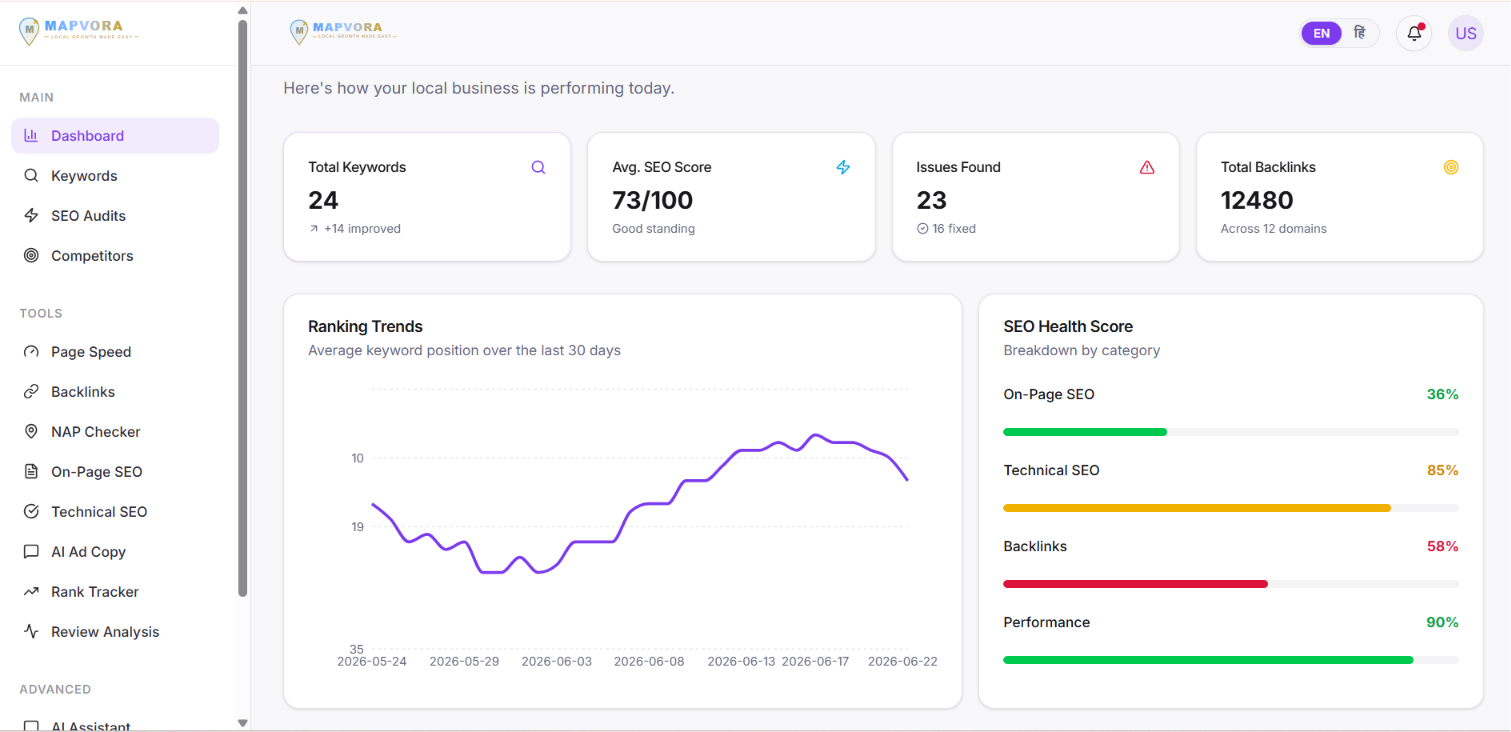
Task: Click the warning triangle on Issues Found card
Action: pos(1147,167)
